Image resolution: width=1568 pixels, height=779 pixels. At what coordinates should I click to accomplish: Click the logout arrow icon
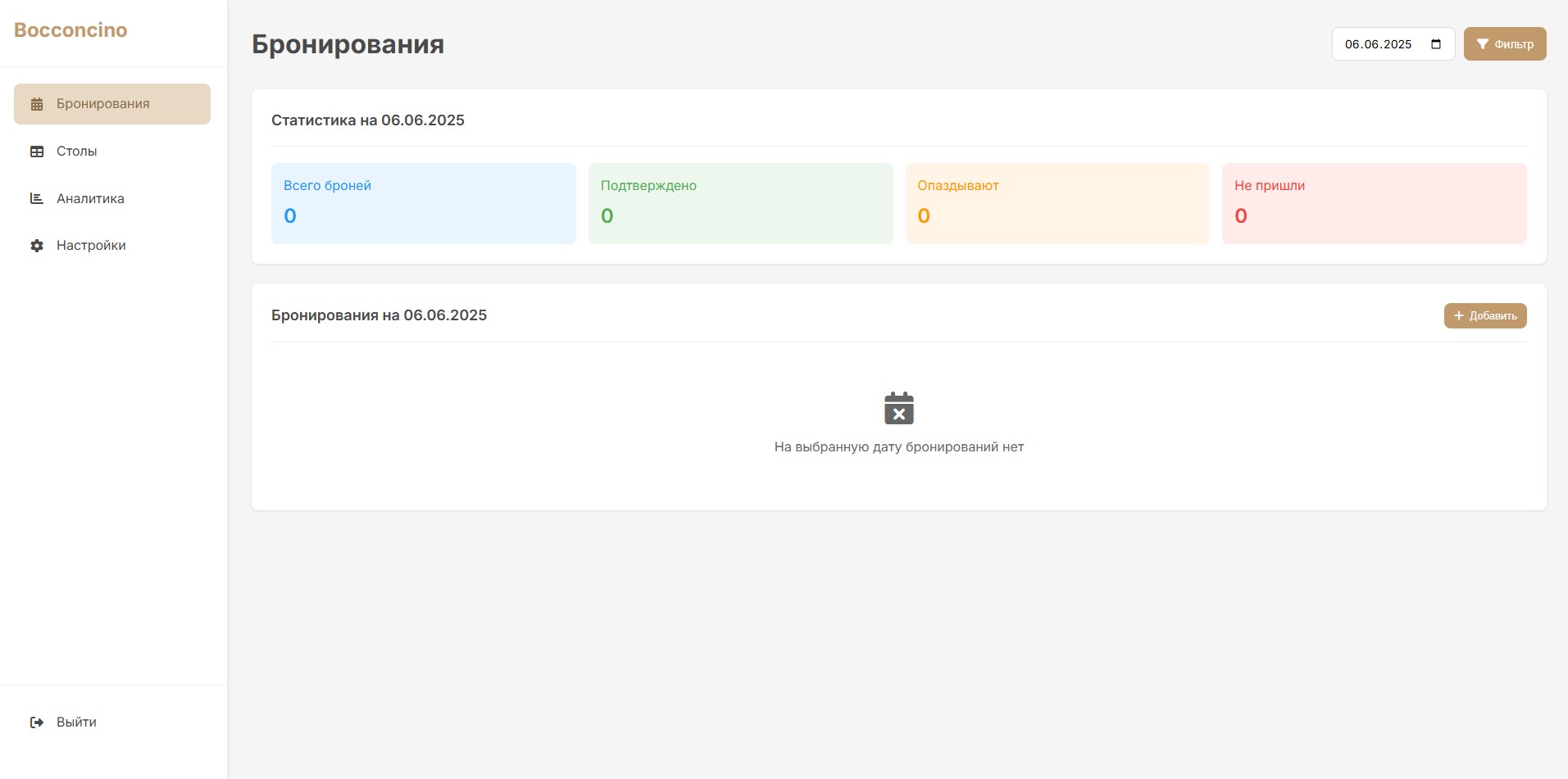point(37,722)
